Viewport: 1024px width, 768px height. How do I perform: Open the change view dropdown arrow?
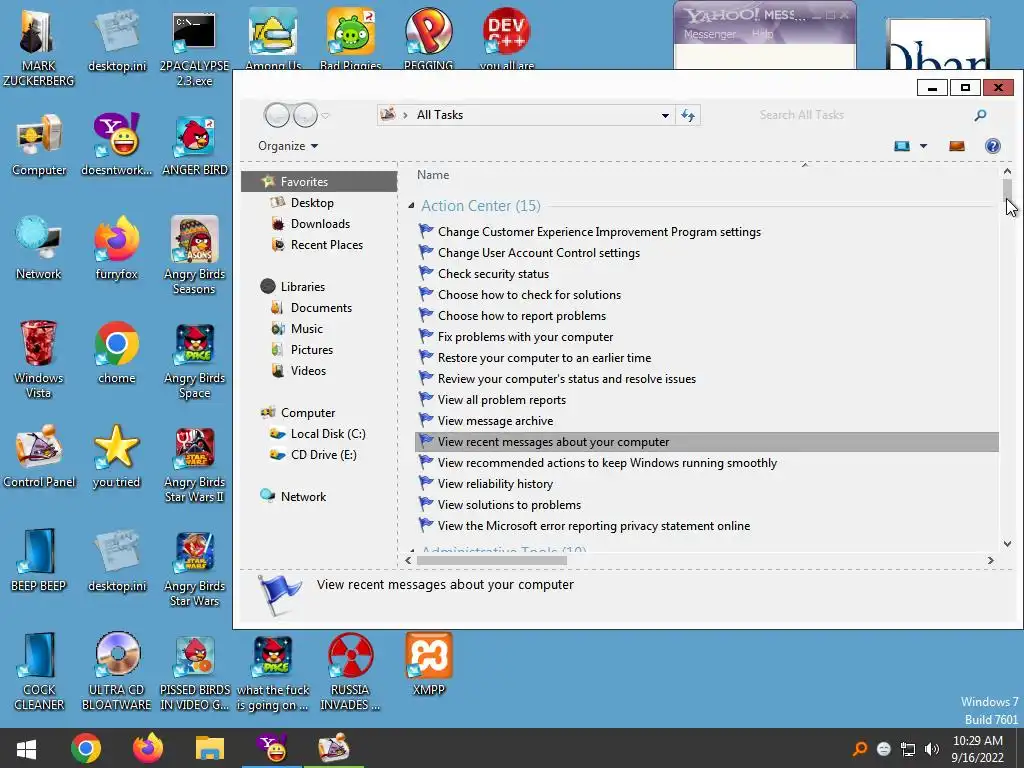coord(923,146)
